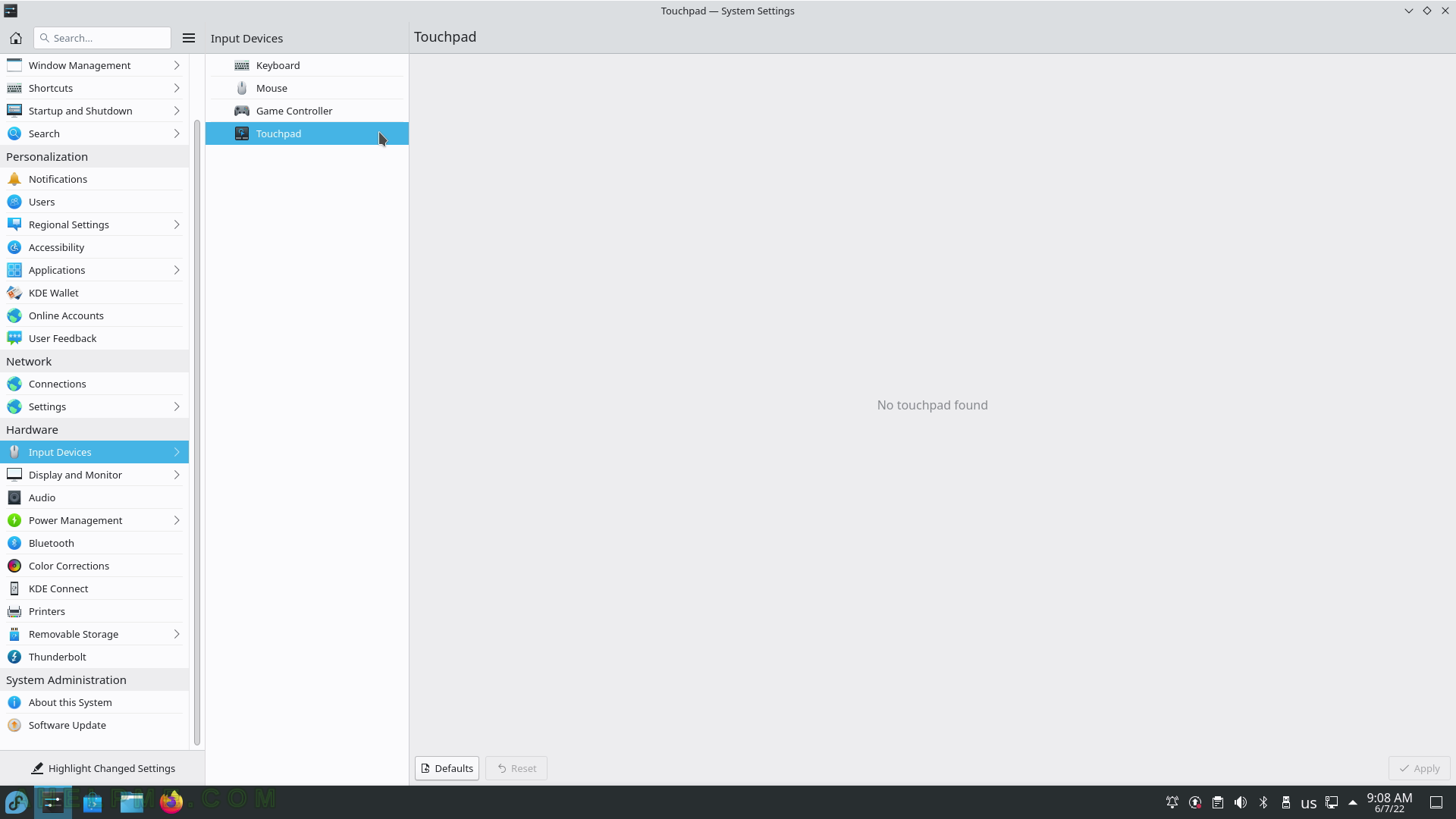The image size is (1456, 819).
Task: Expand Regional Settings chevron
Action: (177, 224)
